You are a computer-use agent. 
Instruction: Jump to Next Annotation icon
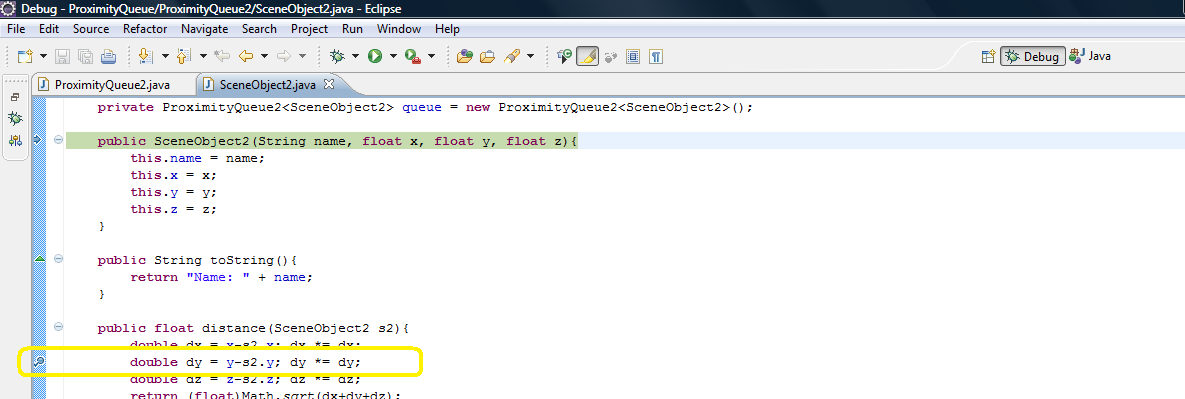tap(145, 56)
